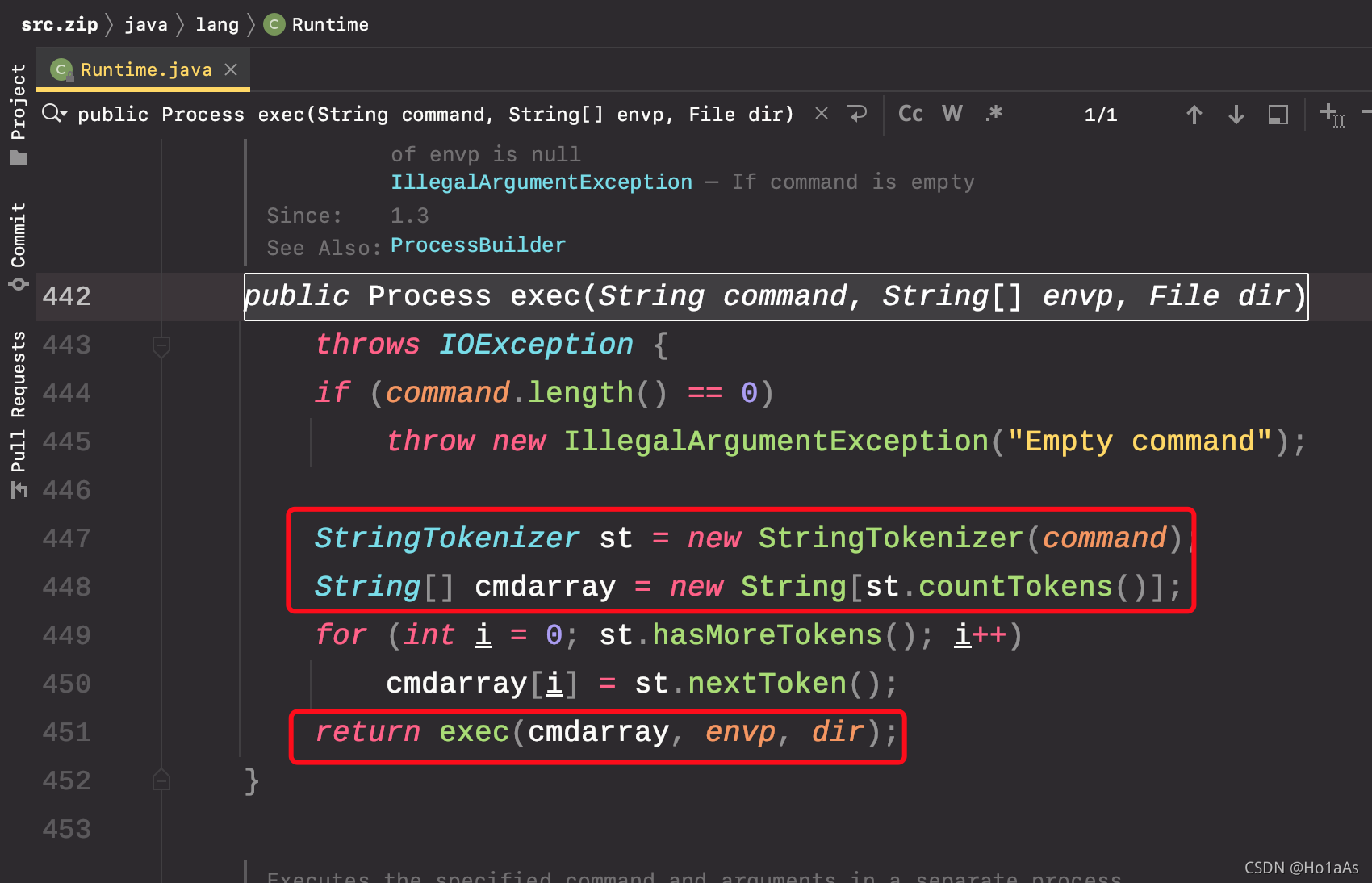Click inside the find text field

click(x=436, y=115)
